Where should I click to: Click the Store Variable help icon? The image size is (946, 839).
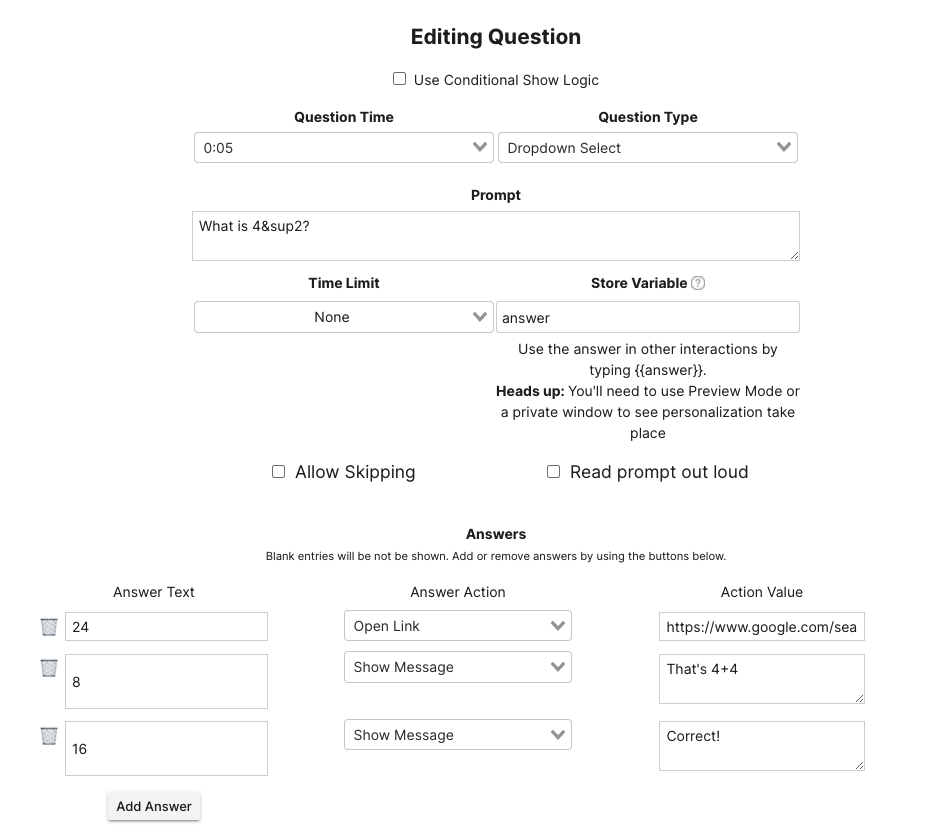pyautogui.click(x=698, y=283)
